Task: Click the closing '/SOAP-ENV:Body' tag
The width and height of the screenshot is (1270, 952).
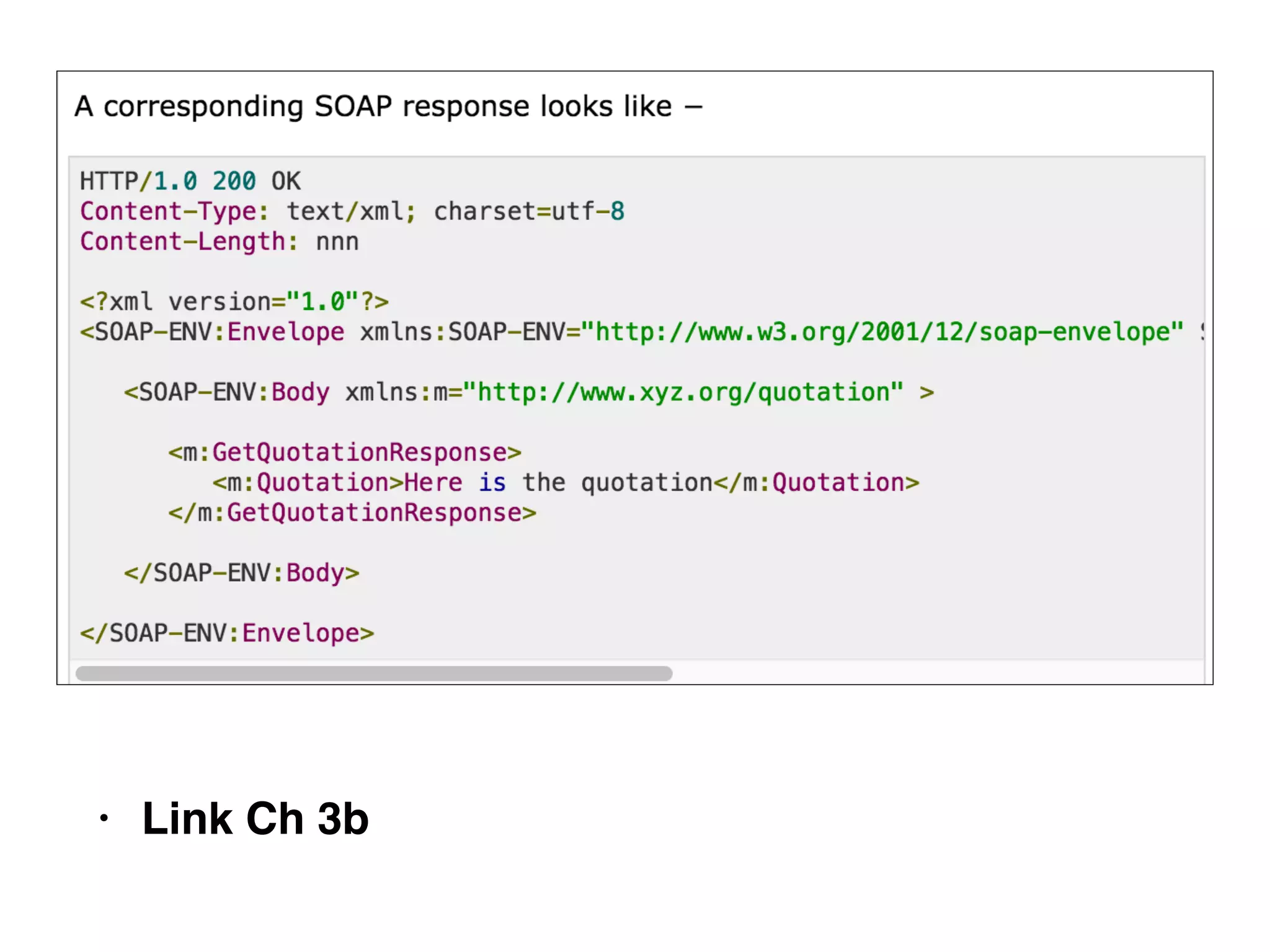Action: pyautogui.click(x=242, y=573)
